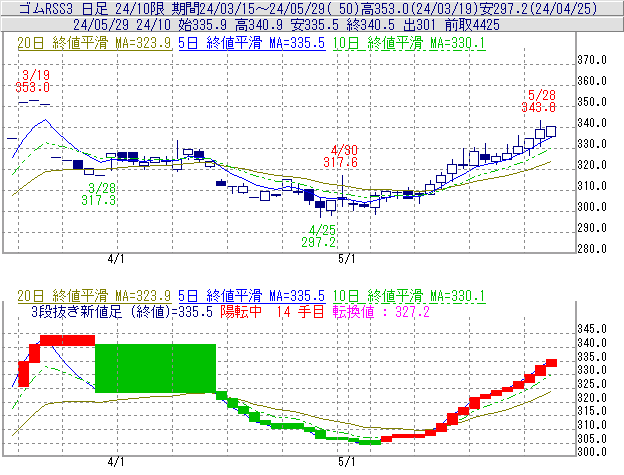Click the 345.0 axis label in lower chart
Image resolution: width=624 pixels, height=475 pixels.
point(592,329)
